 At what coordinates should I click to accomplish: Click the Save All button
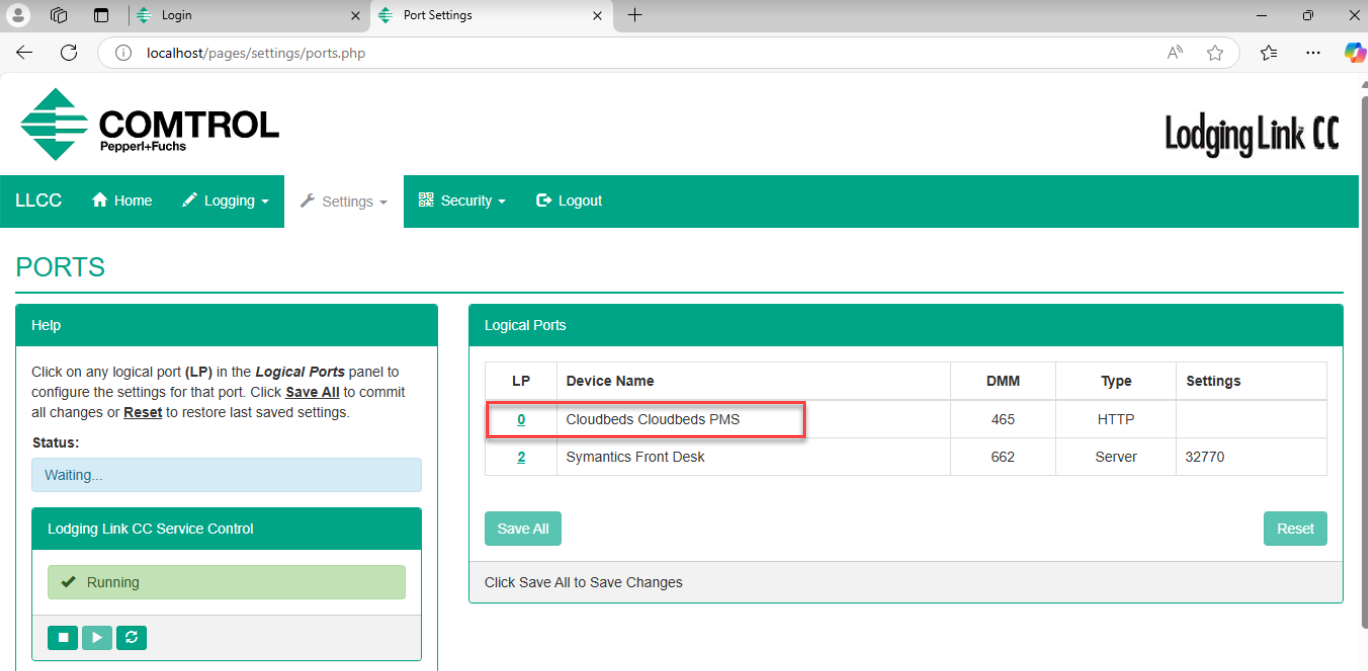click(x=523, y=529)
